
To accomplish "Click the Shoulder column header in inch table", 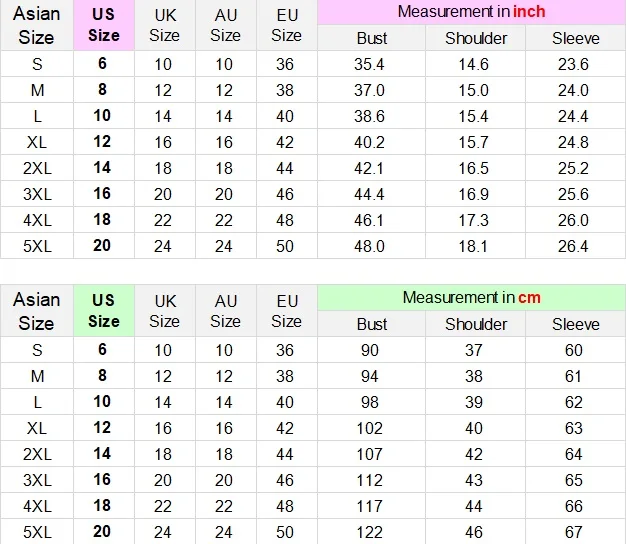I will point(476,38).
